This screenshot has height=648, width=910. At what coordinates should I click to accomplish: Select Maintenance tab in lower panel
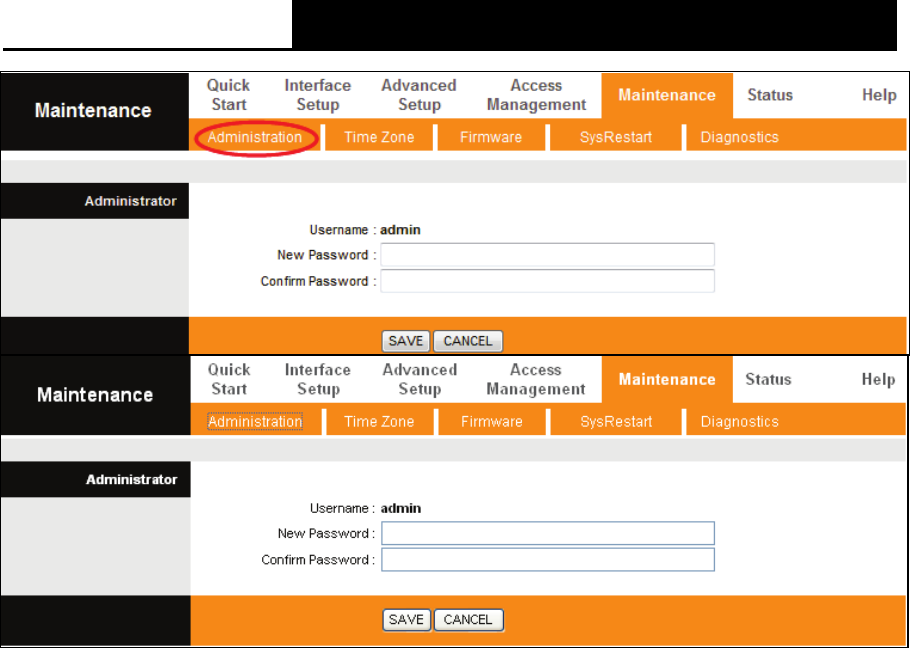pyautogui.click(x=667, y=379)
